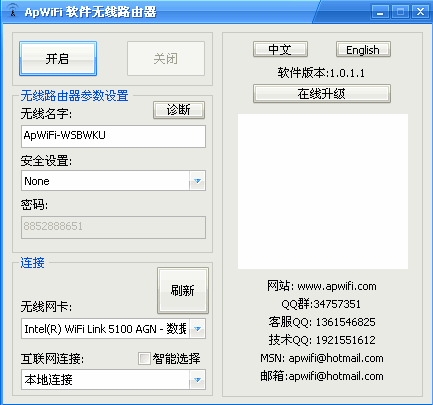Screen dimensions: 433x405
Task: Select the 本地连接 connection box
Action: click(x=113, y=379)
